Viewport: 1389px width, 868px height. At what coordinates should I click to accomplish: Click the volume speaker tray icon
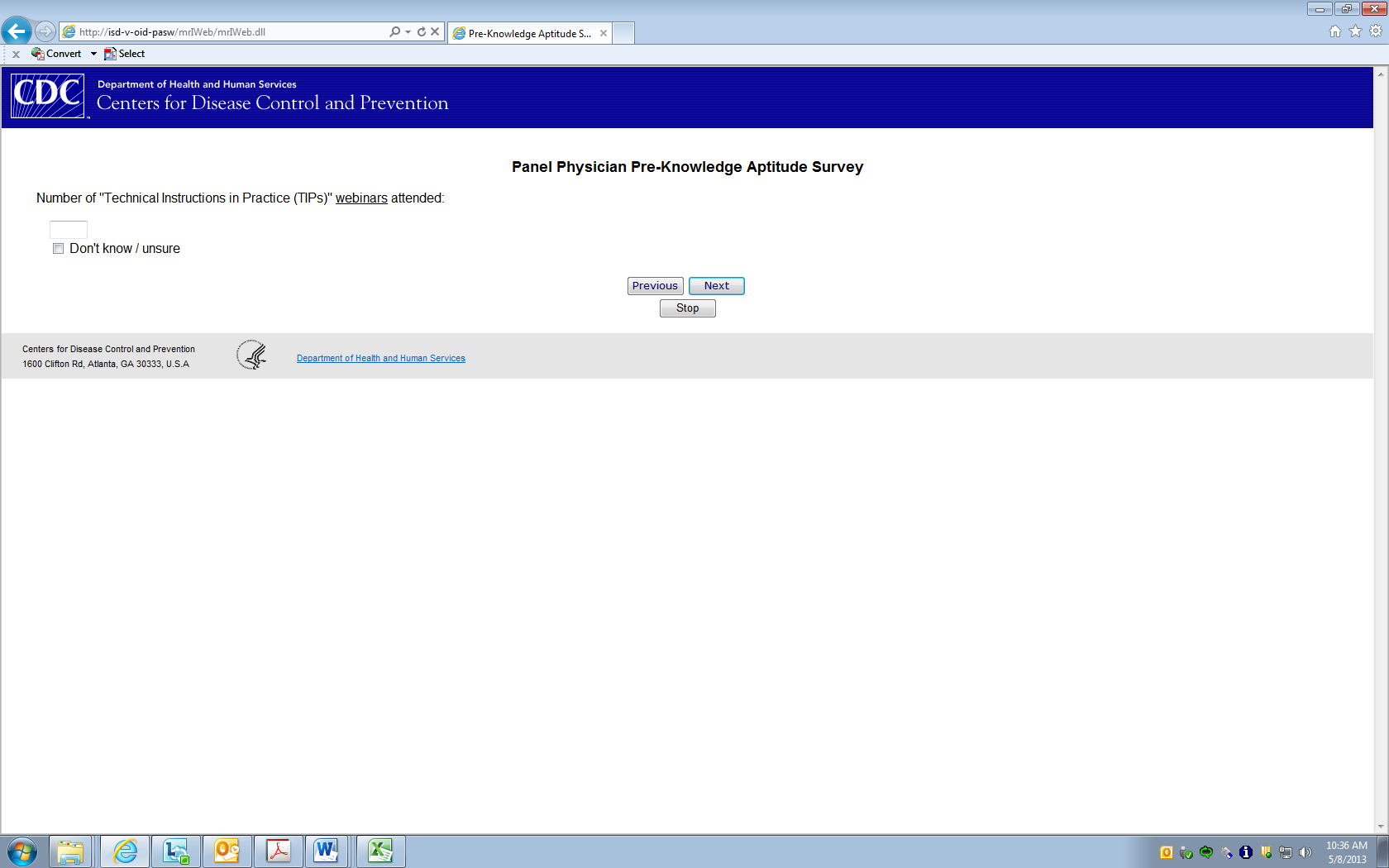click(x=1305, y=852)
